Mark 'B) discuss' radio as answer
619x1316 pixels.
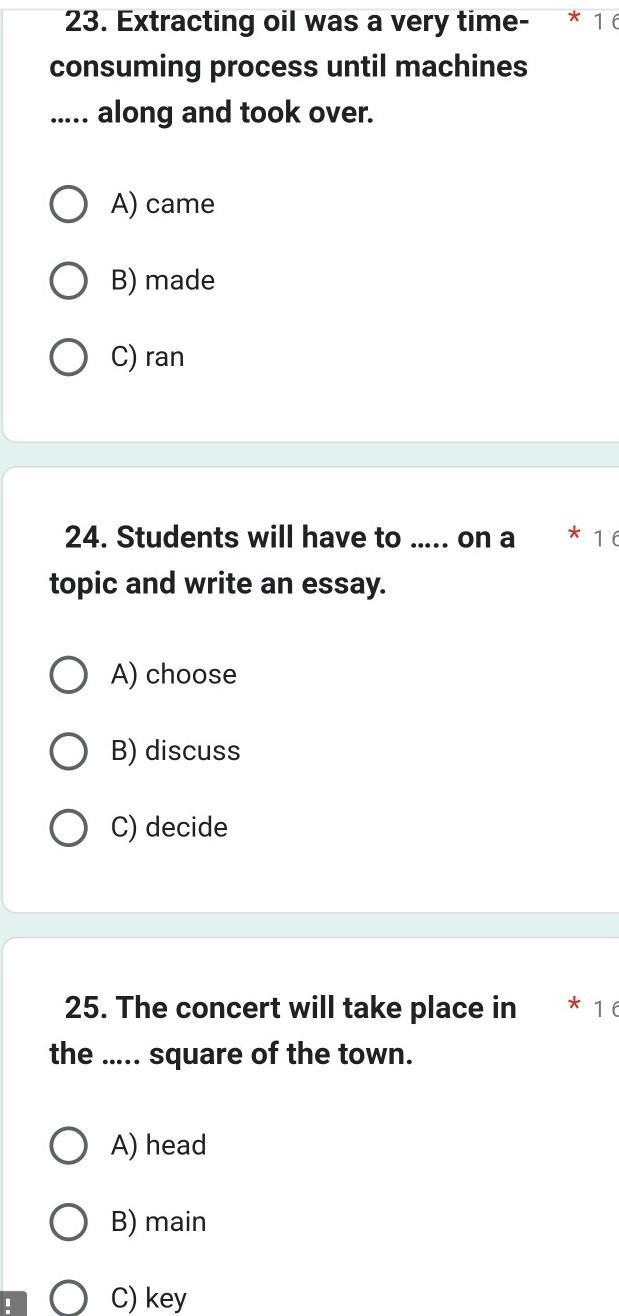68,751
